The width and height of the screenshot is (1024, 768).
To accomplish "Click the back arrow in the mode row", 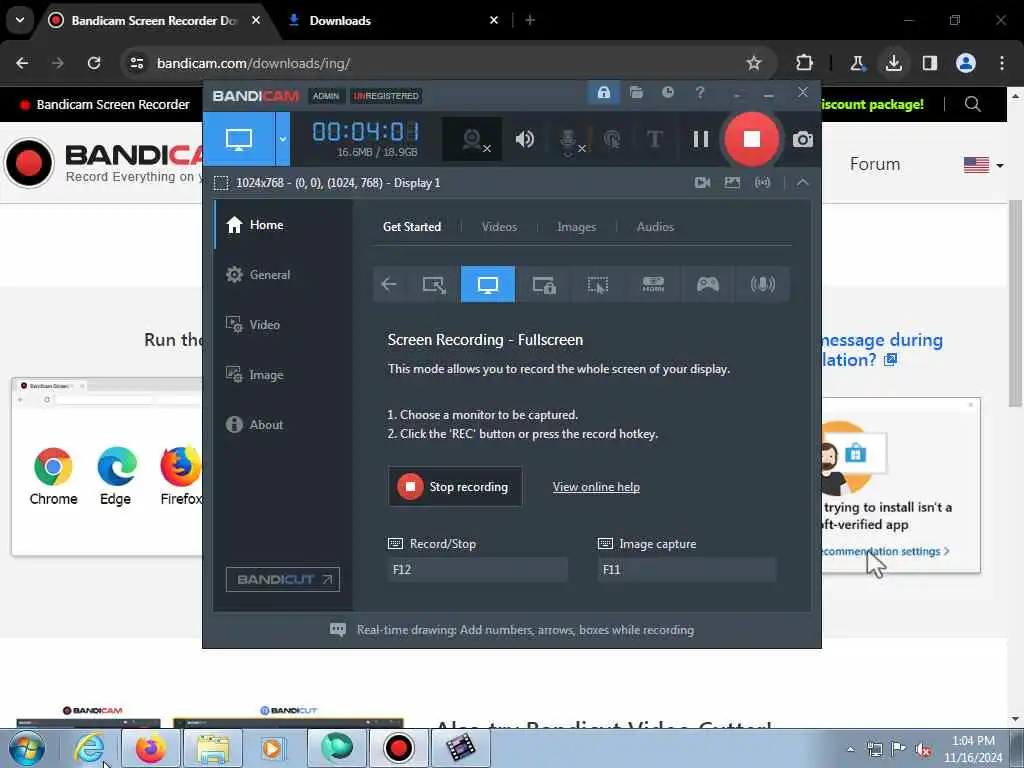I will (x=389, y=284).
